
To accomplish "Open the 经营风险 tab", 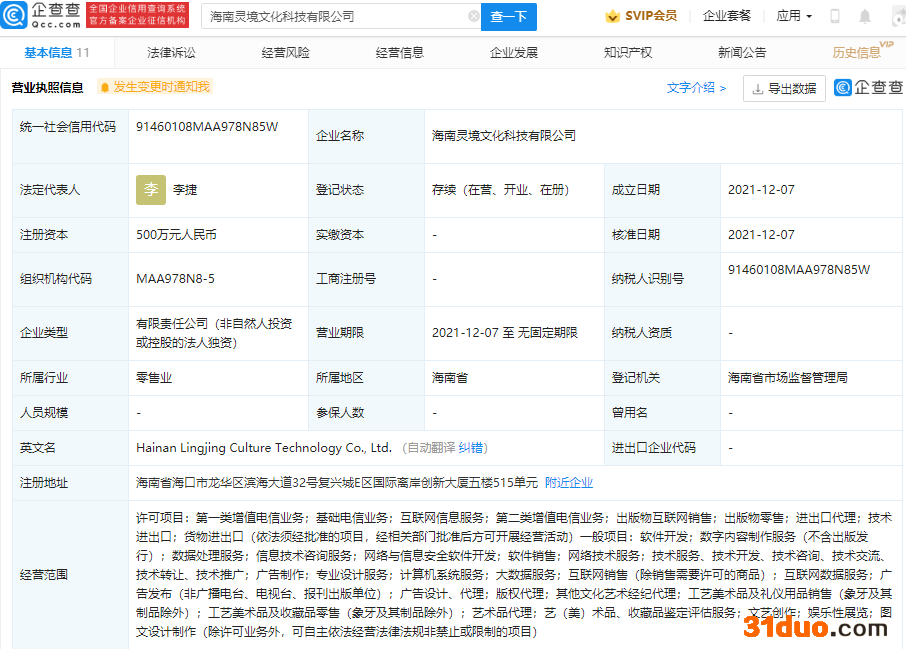I will point(285,53).
